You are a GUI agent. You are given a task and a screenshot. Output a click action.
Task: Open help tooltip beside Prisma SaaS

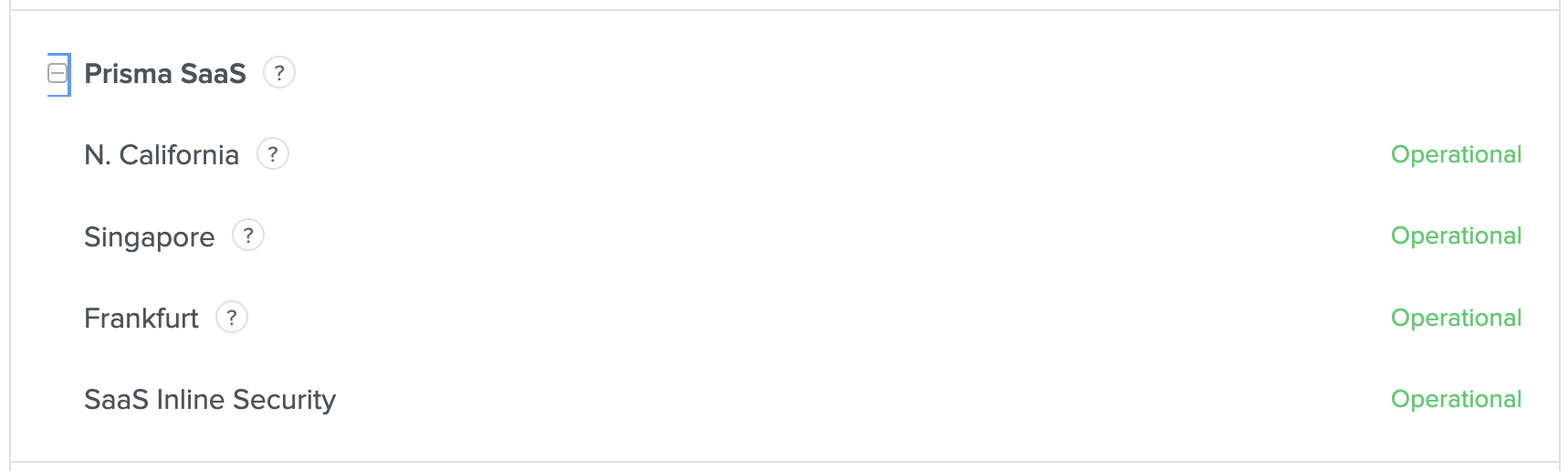pos(279,73)
